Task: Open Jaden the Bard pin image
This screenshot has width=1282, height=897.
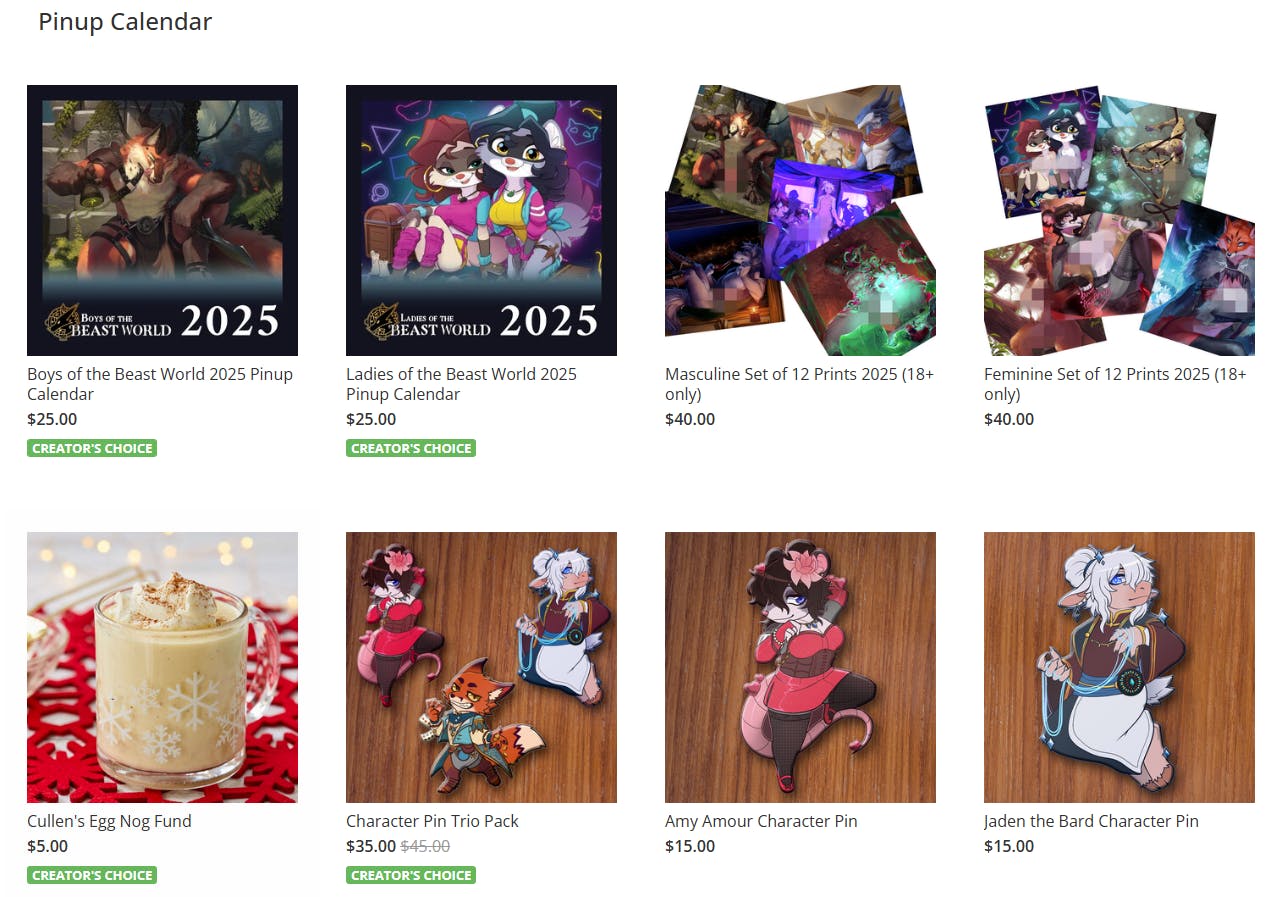Action: [1119, 667]
